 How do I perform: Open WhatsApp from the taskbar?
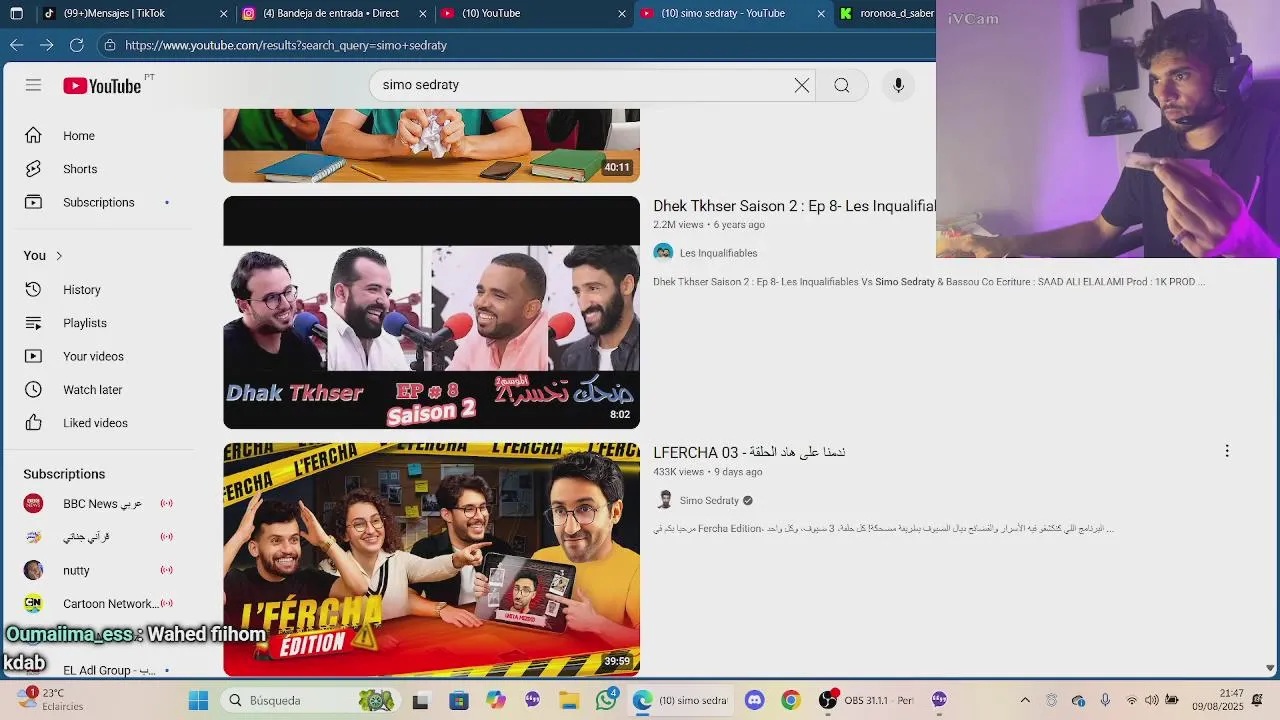tap(606, 700)
